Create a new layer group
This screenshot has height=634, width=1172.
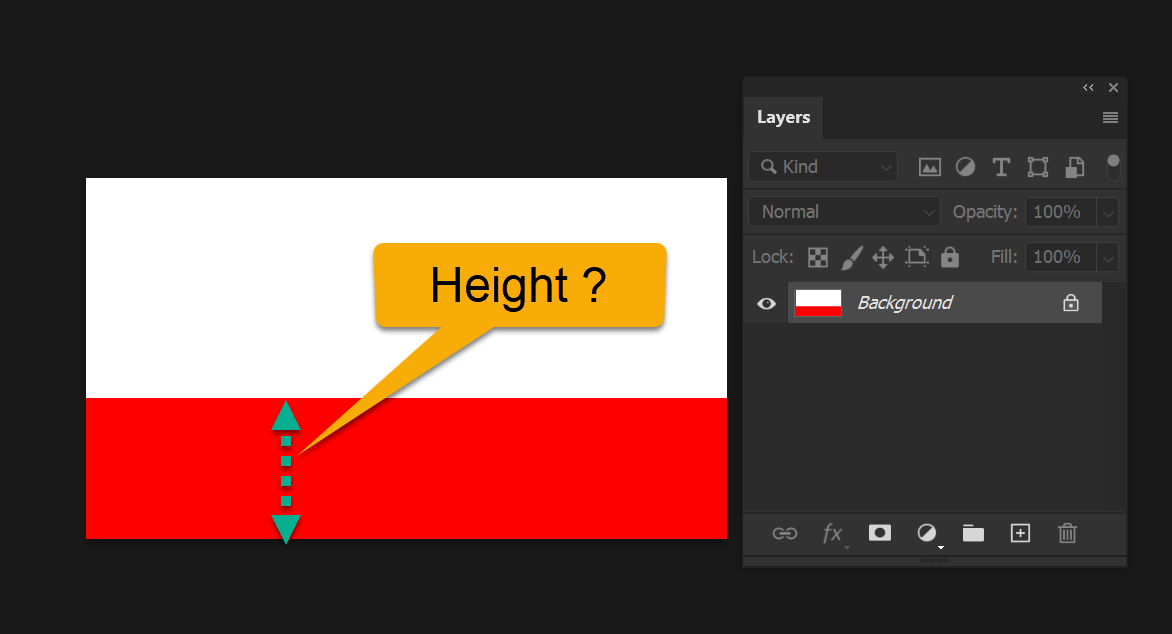tap(973, 533)
